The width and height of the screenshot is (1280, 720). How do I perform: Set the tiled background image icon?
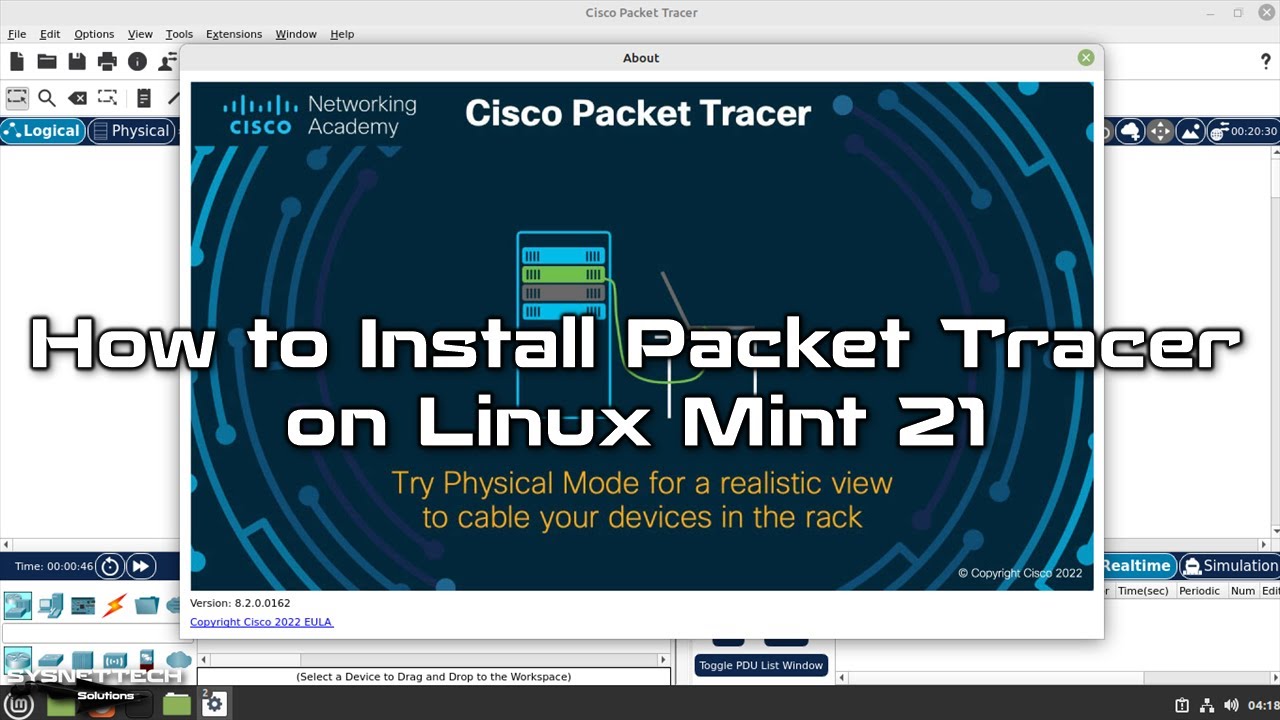click(x=1190, y=131)
